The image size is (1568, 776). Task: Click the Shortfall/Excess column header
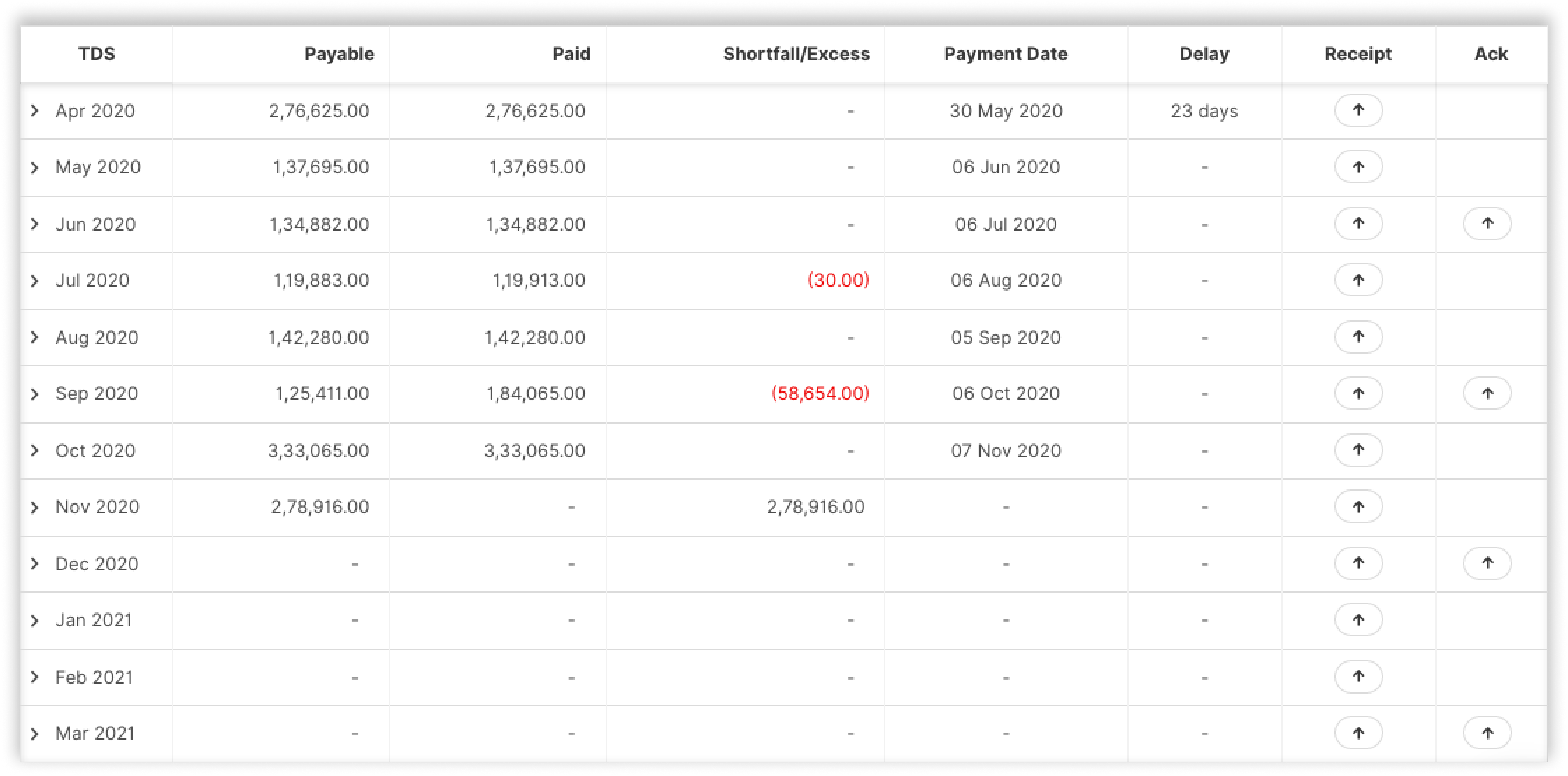796,54
